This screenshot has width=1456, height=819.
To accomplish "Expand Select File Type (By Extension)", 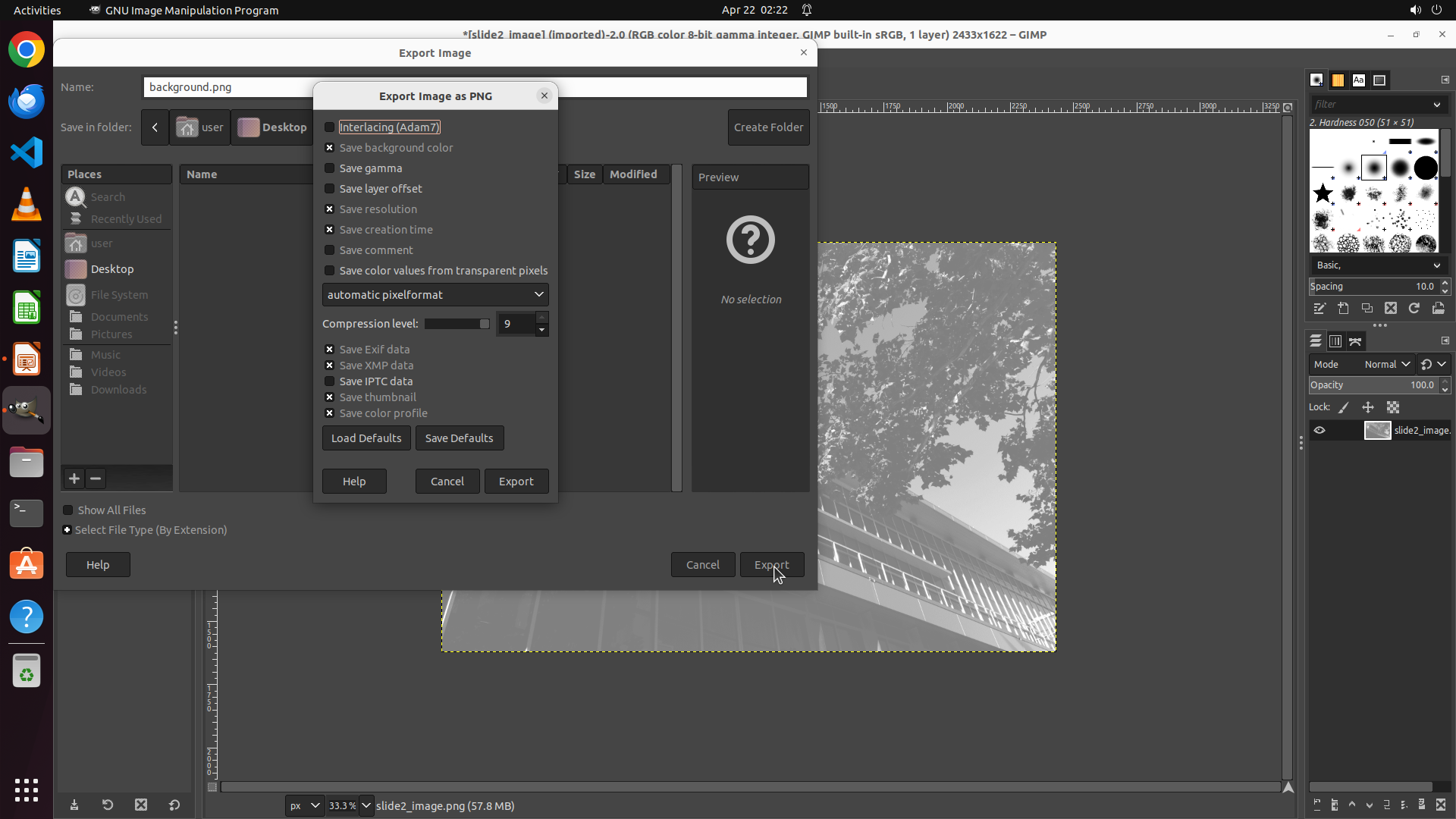I will coord(67,530).
